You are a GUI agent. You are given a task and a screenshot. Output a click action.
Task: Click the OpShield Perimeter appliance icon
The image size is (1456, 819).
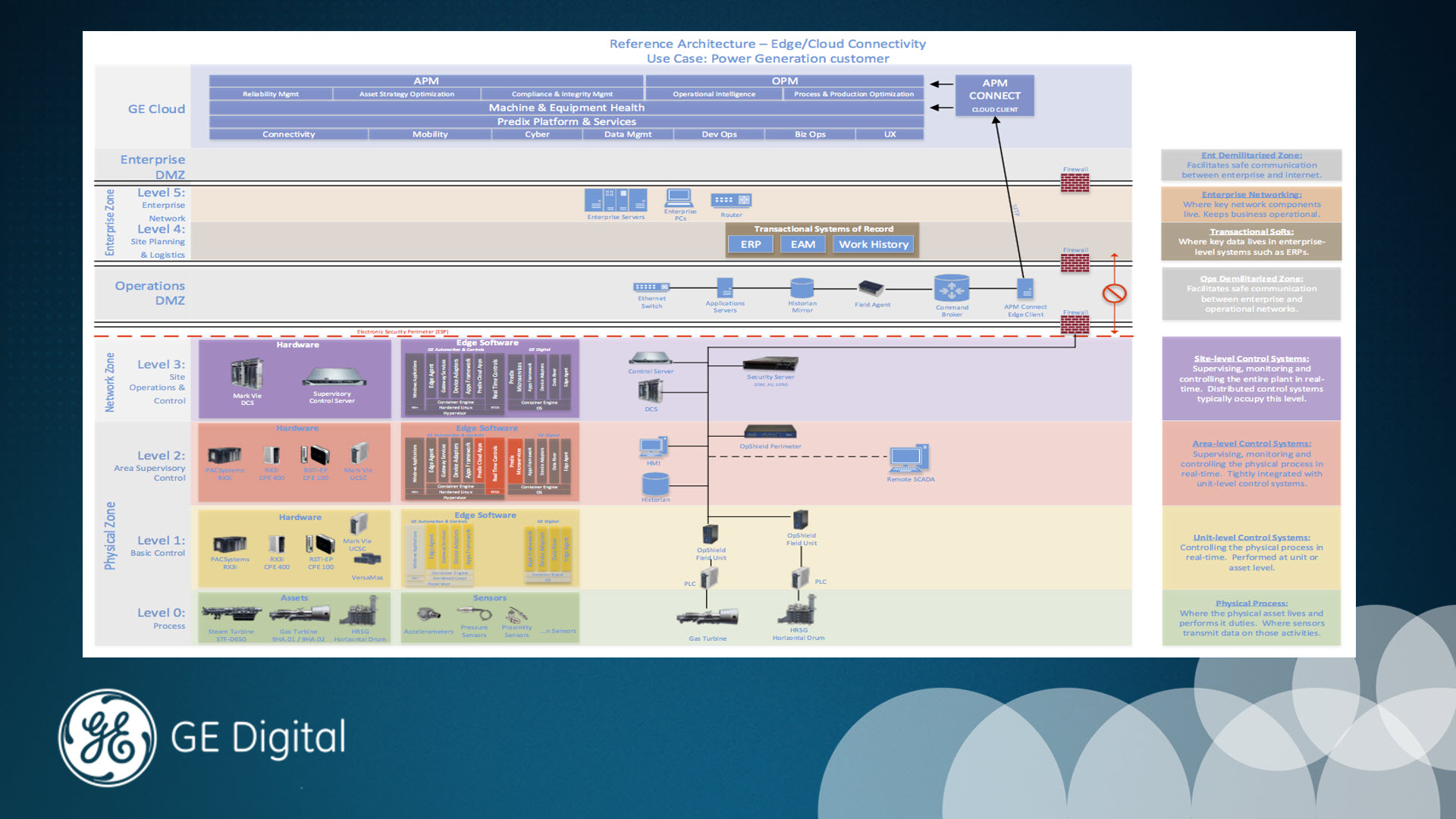(770, 431)
